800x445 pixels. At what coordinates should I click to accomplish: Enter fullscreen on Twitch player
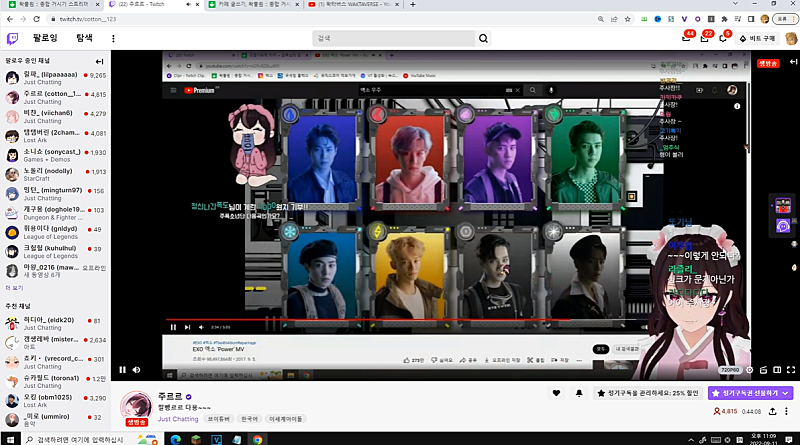point(791,370)
